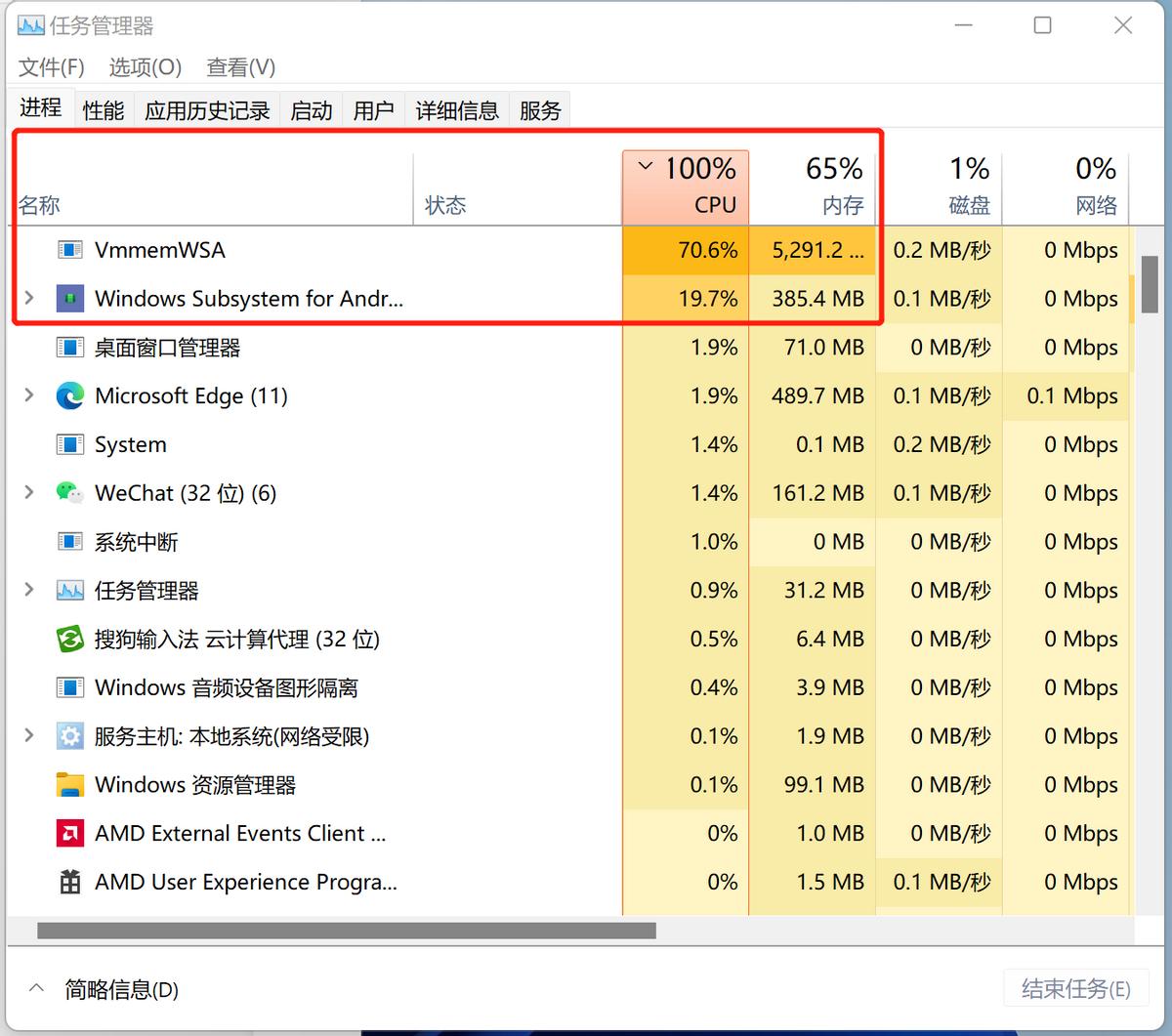Select the VmmemWSA process icon

68,250
